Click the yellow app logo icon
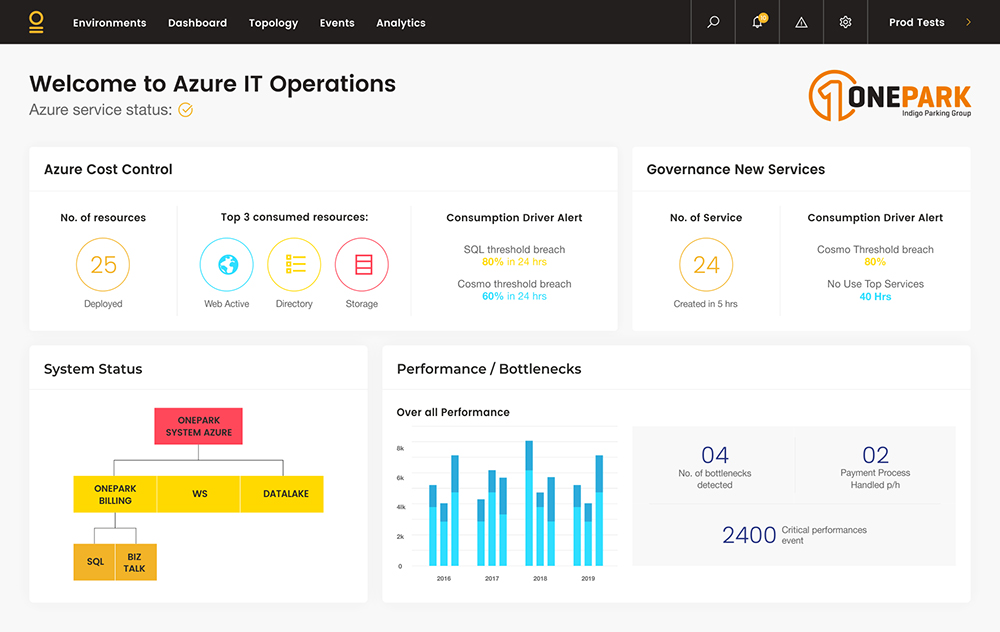Image resolution: width=1000 pixels, height=632 pixels. click(x=37, y=22)
